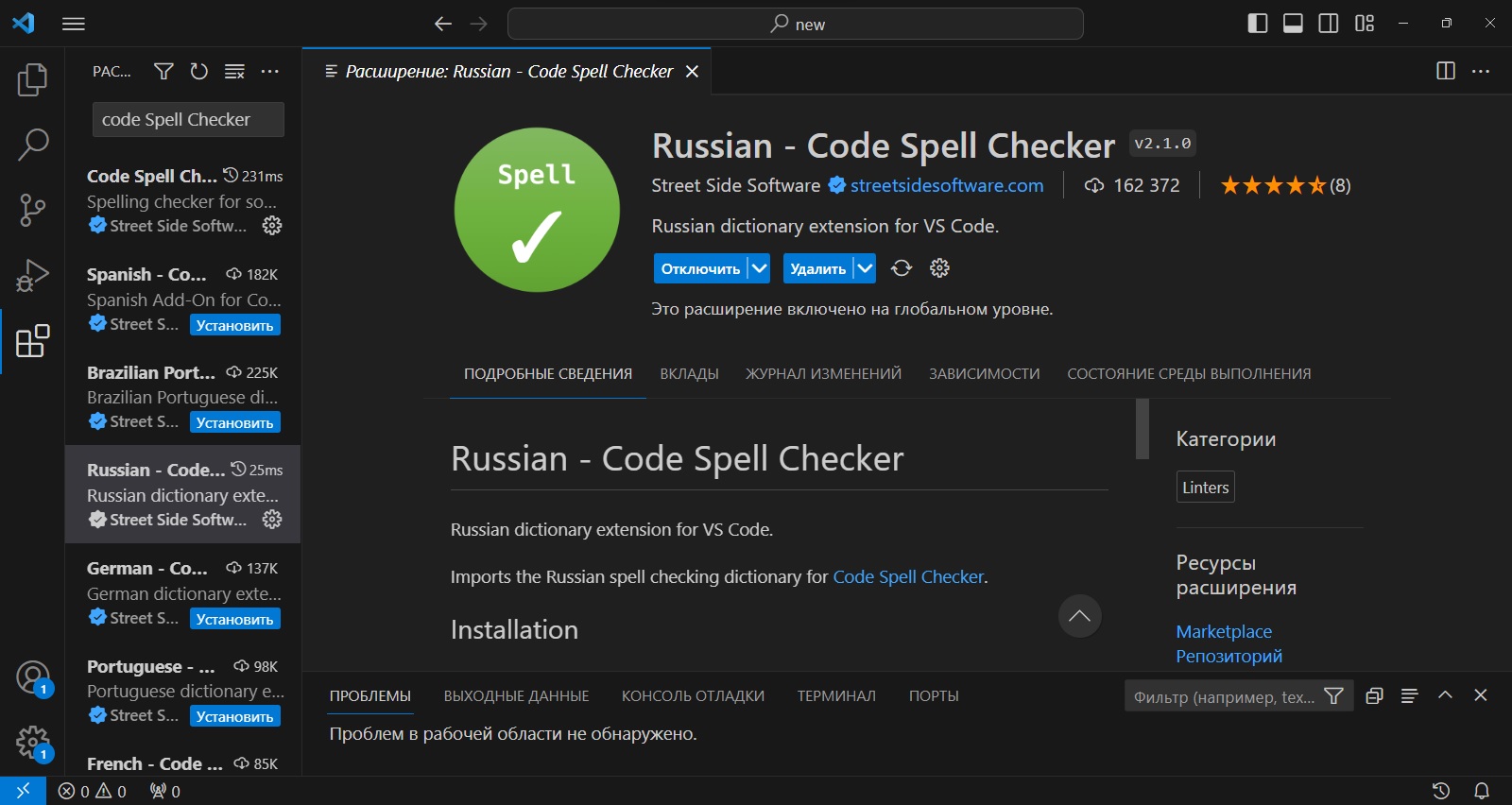The height and width of the screenshot is (805, 1512).
Task: Close the bottom panel
Action: (1481, 695)
